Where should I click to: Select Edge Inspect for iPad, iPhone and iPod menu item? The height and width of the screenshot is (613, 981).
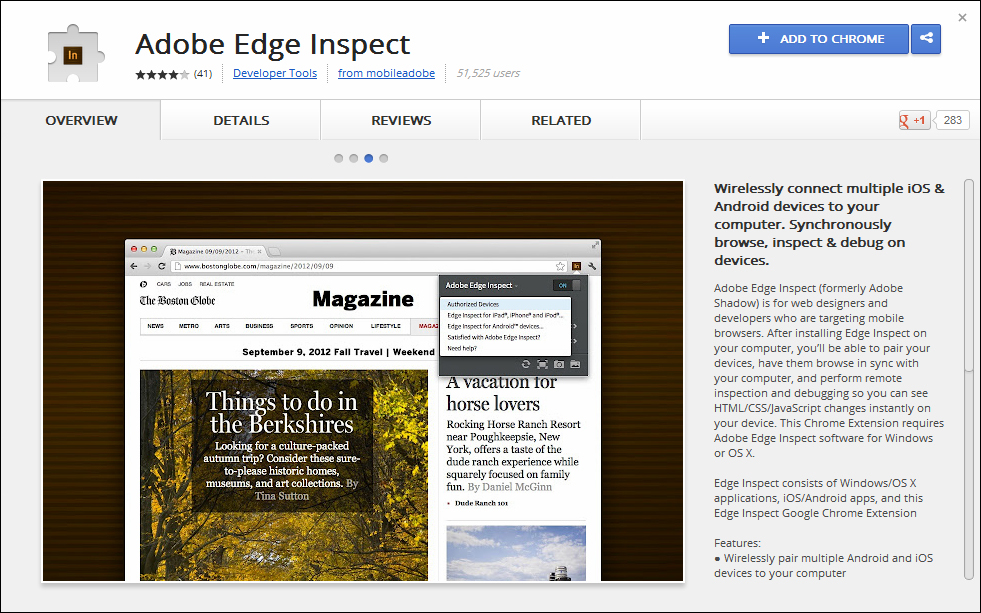(x=505, y=315)
